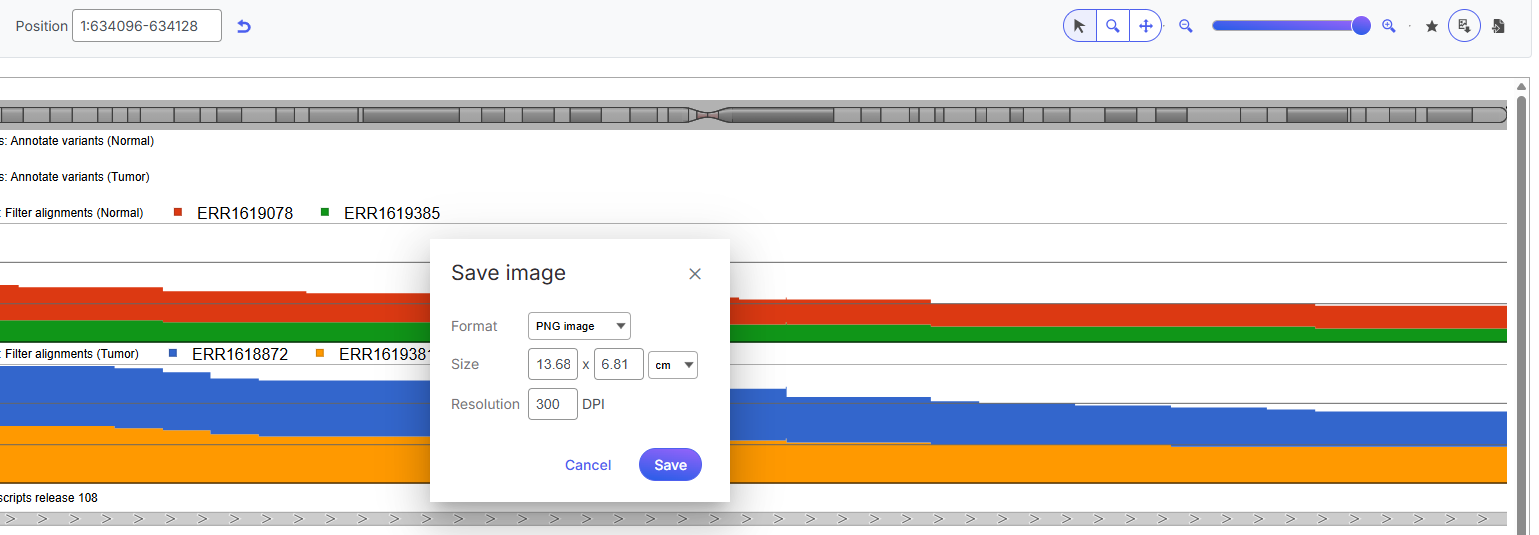Click the zoom in magnifier icon

[1388, 26]
